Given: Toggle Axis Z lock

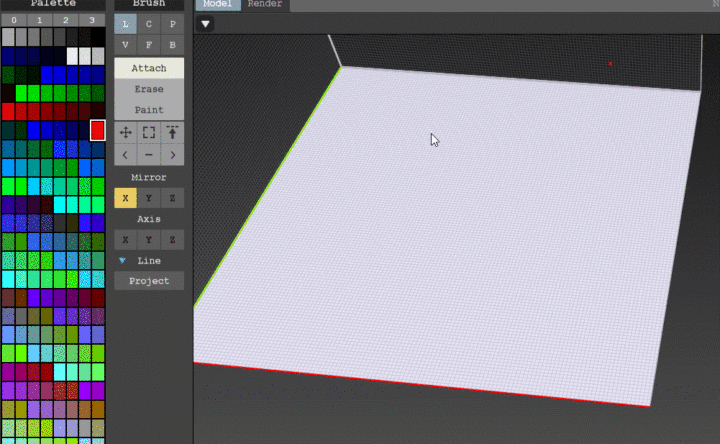Looking at the screenshot, I should pos(173,240).
